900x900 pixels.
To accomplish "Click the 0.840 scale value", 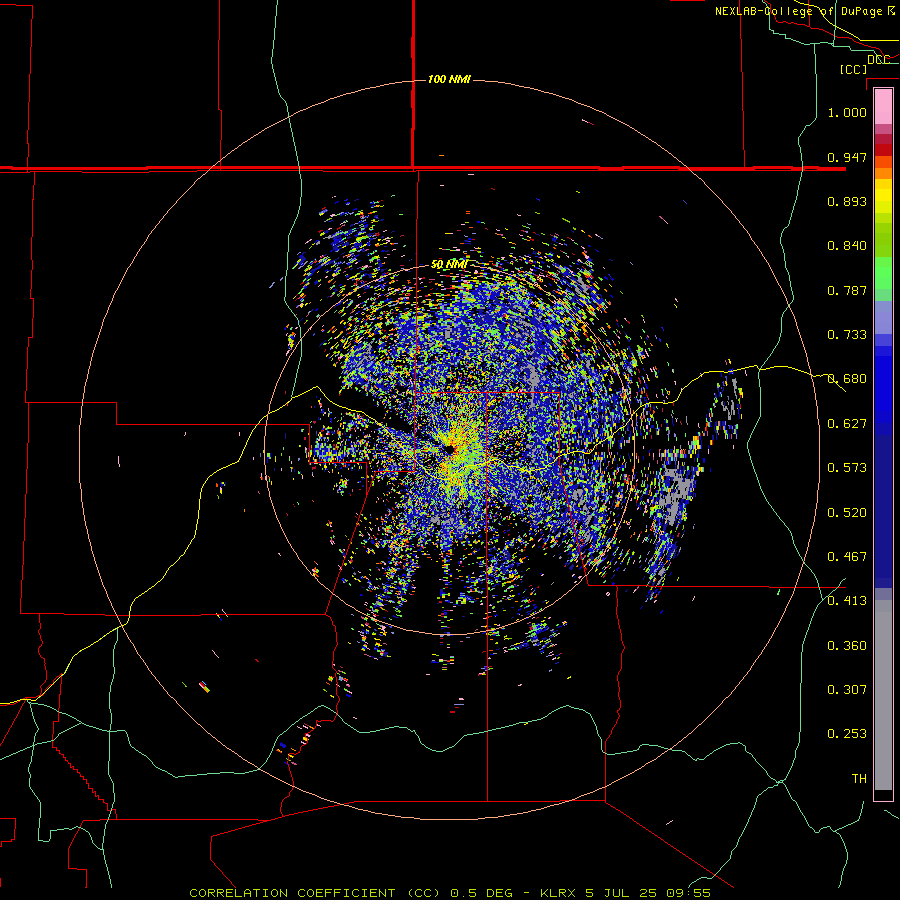I will tap(847, 246).
